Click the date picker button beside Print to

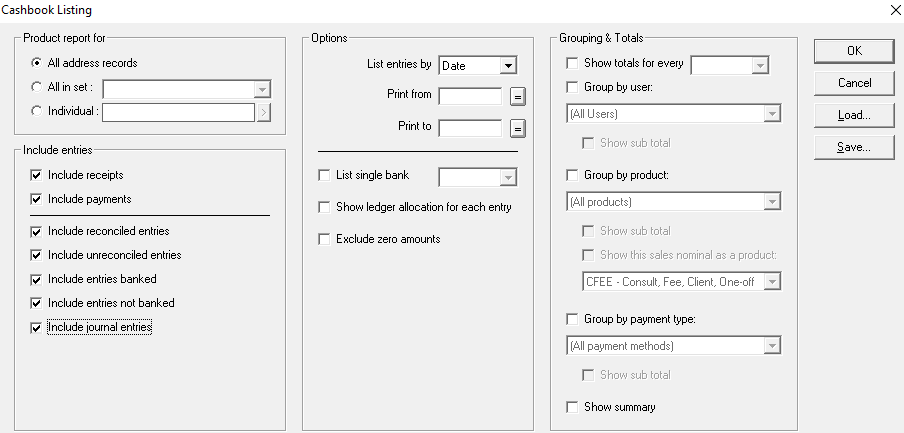coord(517,128)
